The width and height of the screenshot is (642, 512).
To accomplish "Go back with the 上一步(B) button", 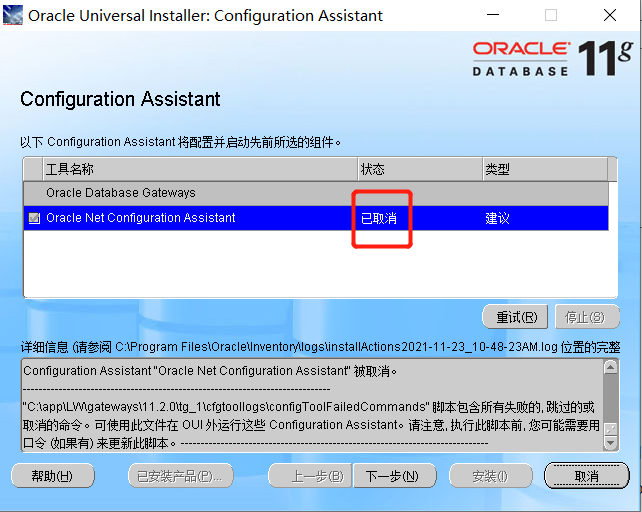I will pyautogui.click(x=310, y=476).
